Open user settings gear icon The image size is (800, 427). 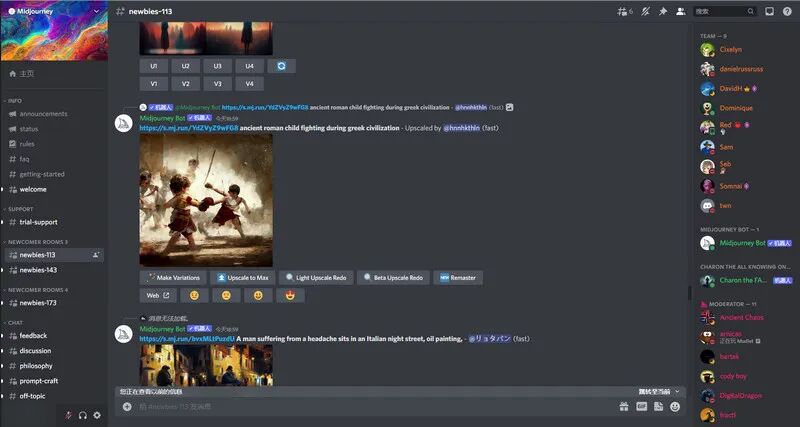coord(97,415)
